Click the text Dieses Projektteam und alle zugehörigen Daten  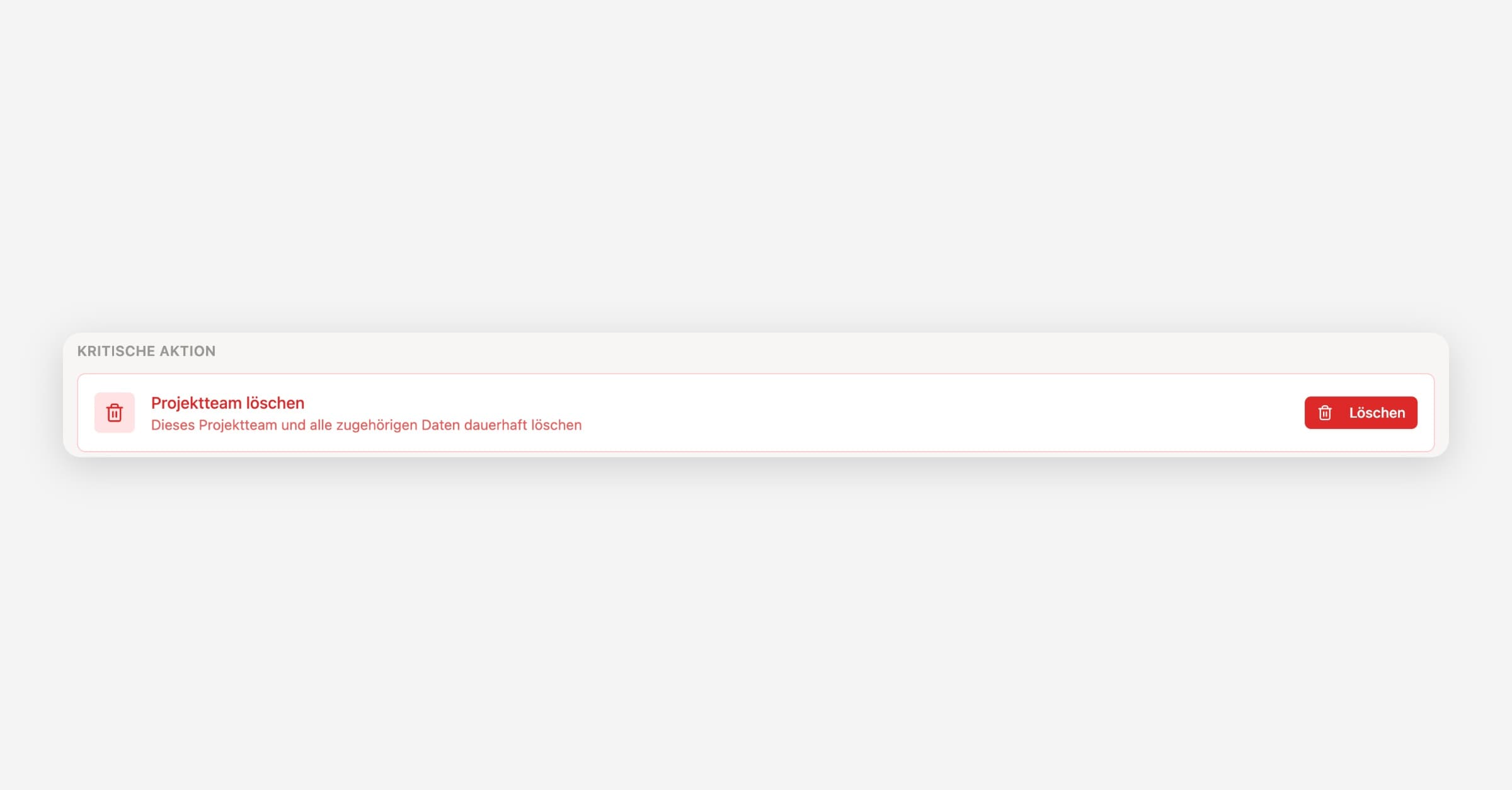click(306, 425)
